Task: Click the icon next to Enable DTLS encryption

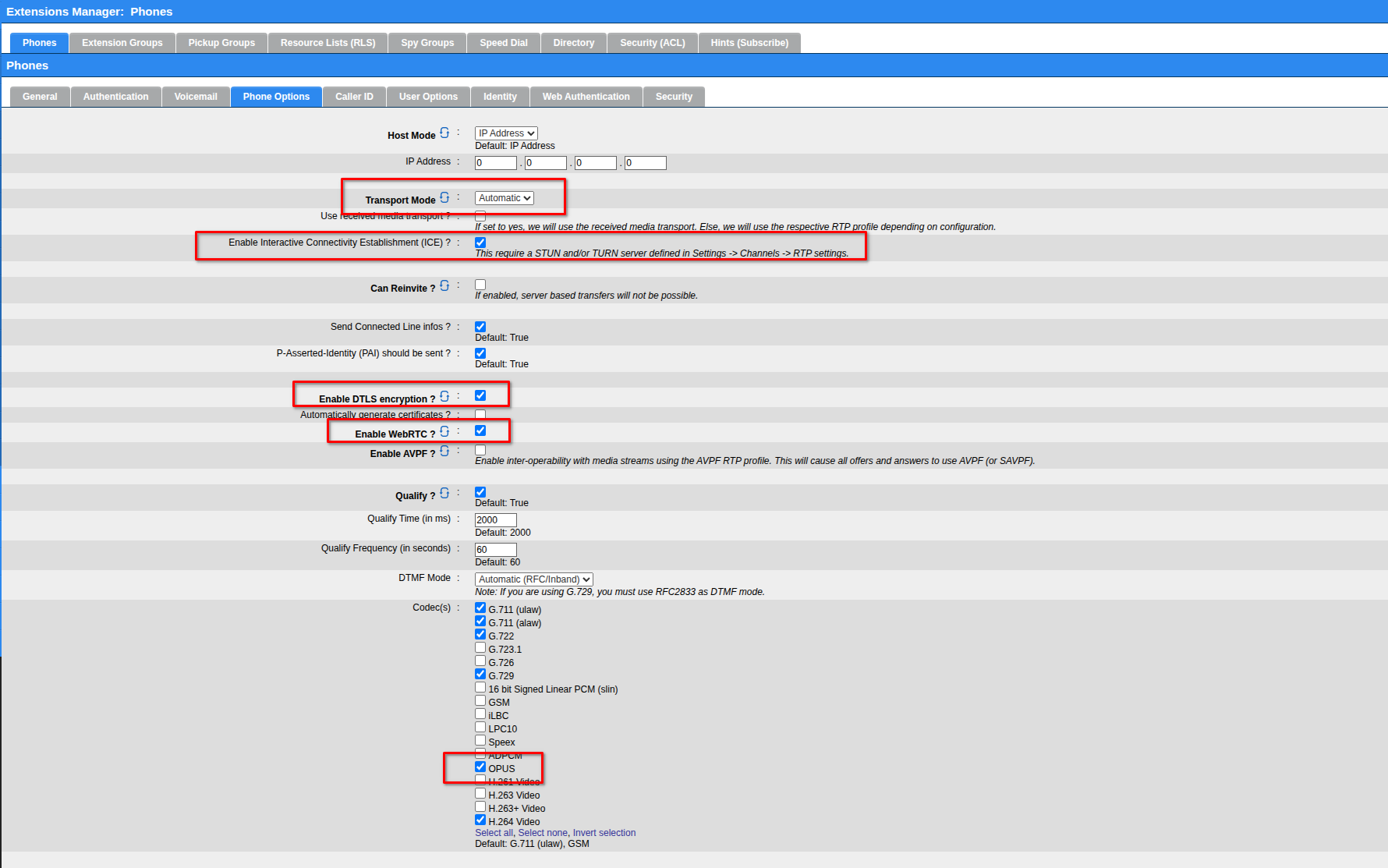Action: (x=444, y=397)
